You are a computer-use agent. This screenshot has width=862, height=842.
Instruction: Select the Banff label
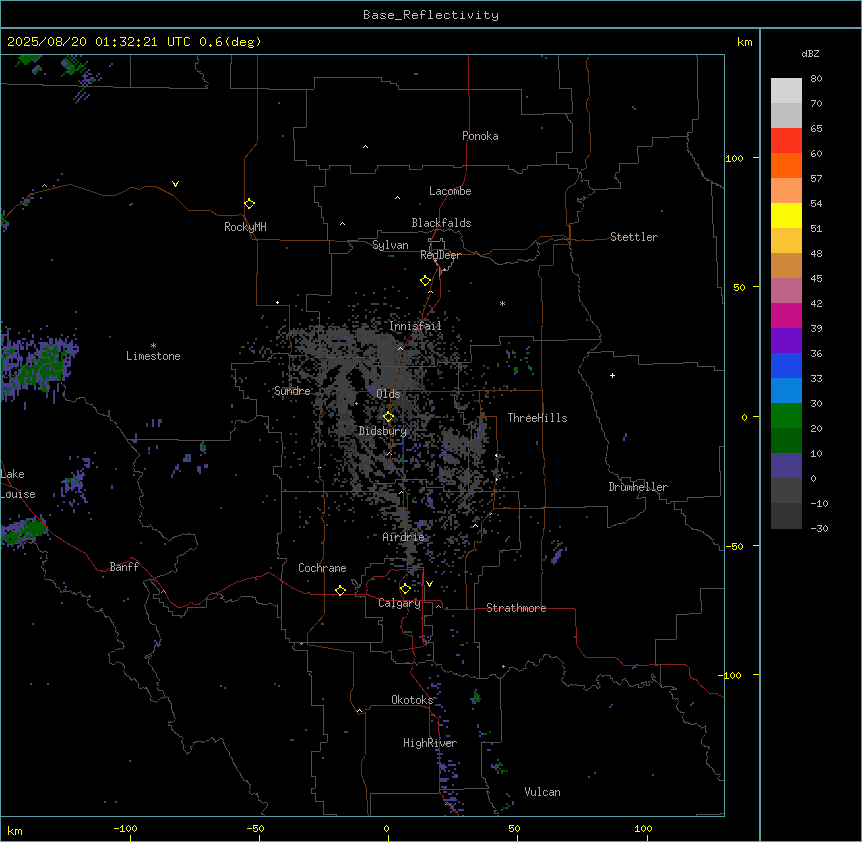point(124,567)
